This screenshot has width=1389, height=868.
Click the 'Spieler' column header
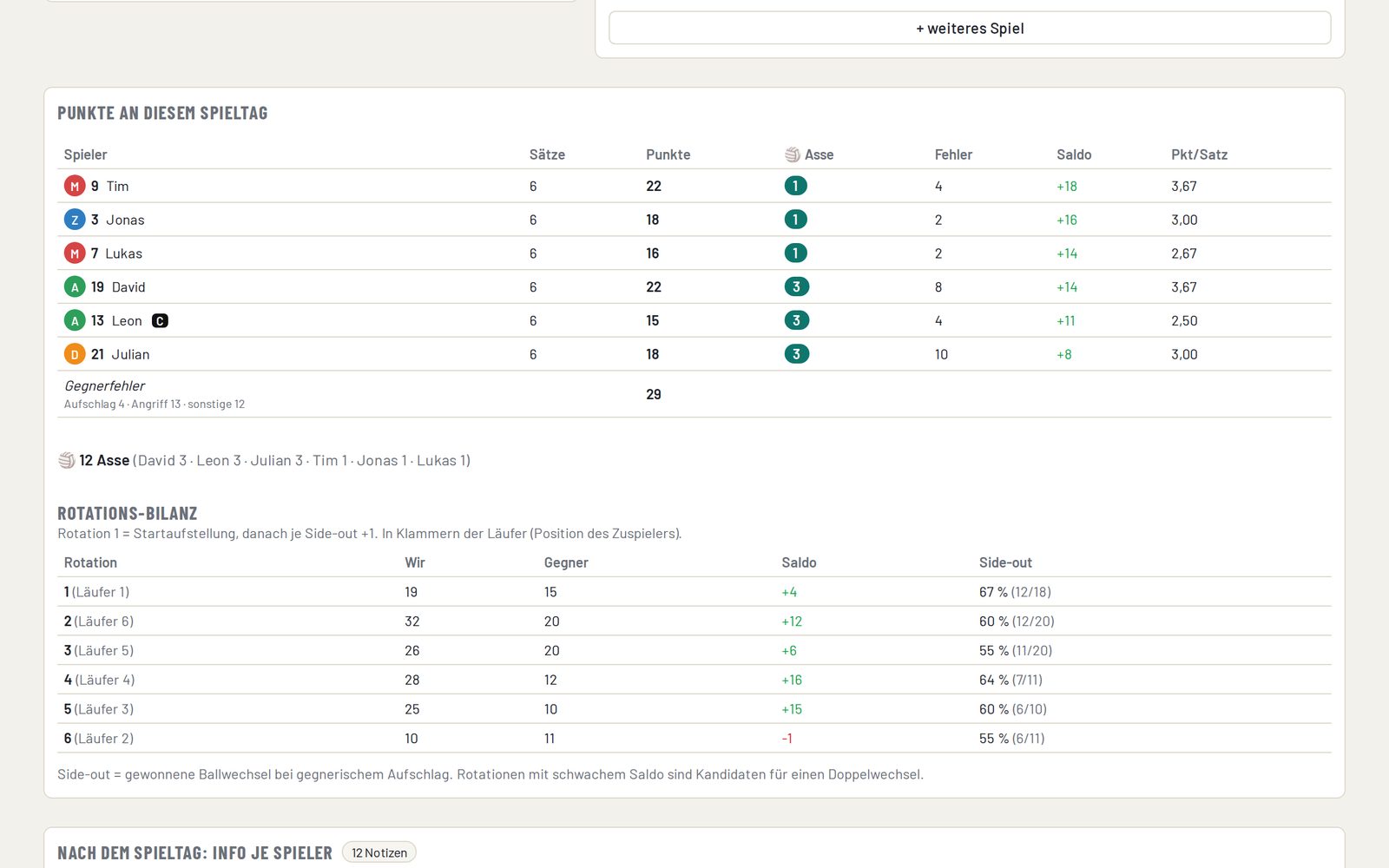tap(85, 155)
